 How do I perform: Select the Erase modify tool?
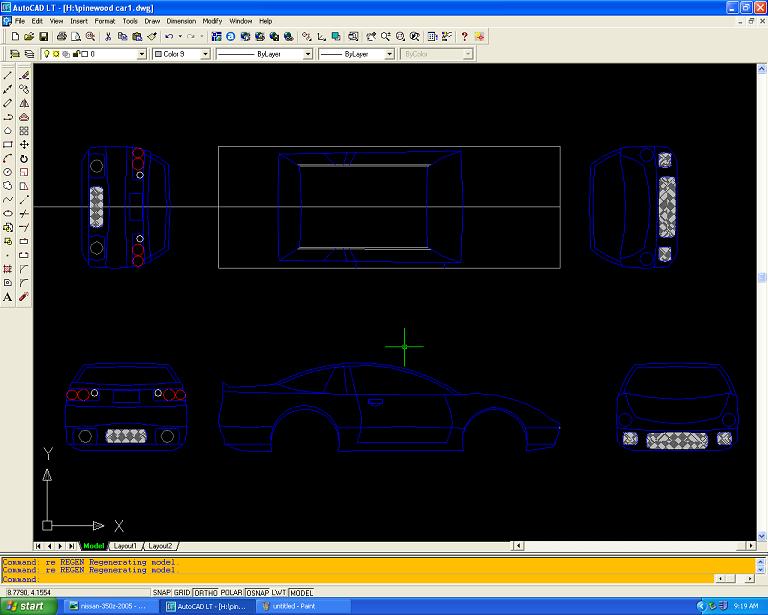pyautogui.click(x=24, y=75)
